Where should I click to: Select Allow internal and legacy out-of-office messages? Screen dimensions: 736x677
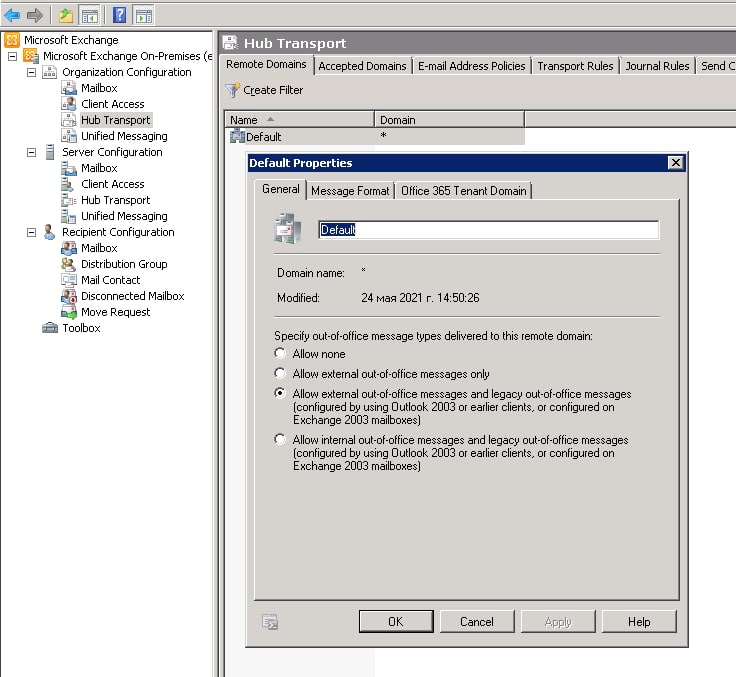pyautogui.click(x=280, y=439)
